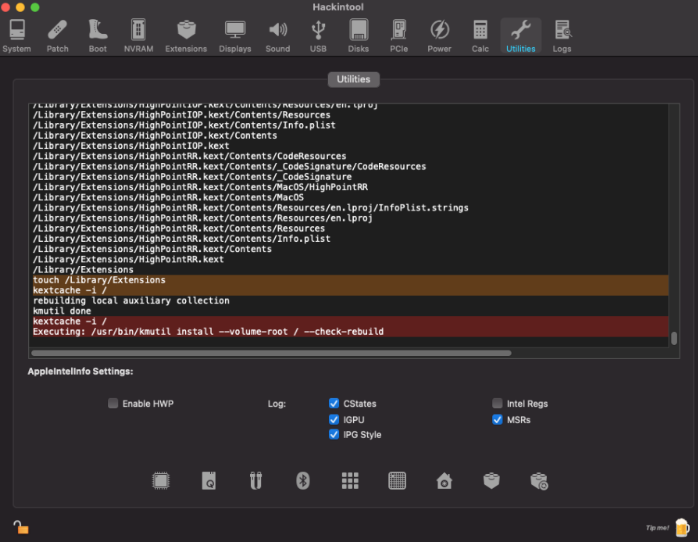Maximize the window with green button
698x542 pixels.
35,7
